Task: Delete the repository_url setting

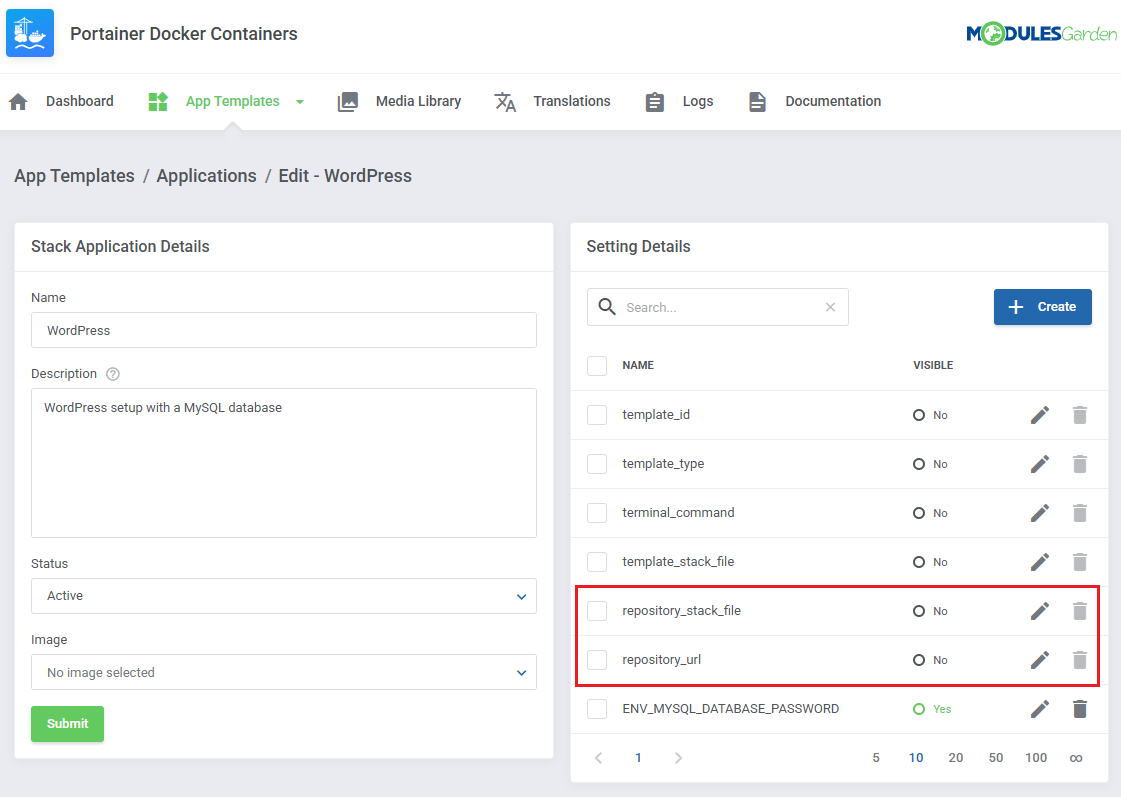Action: click(1080, 660)
